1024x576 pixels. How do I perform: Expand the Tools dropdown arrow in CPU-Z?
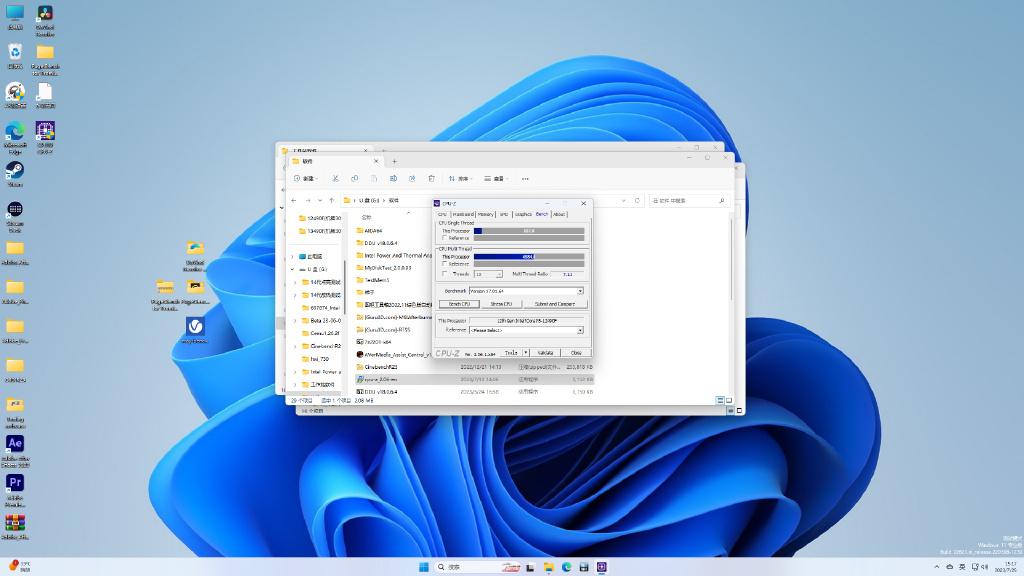(526, 352)
